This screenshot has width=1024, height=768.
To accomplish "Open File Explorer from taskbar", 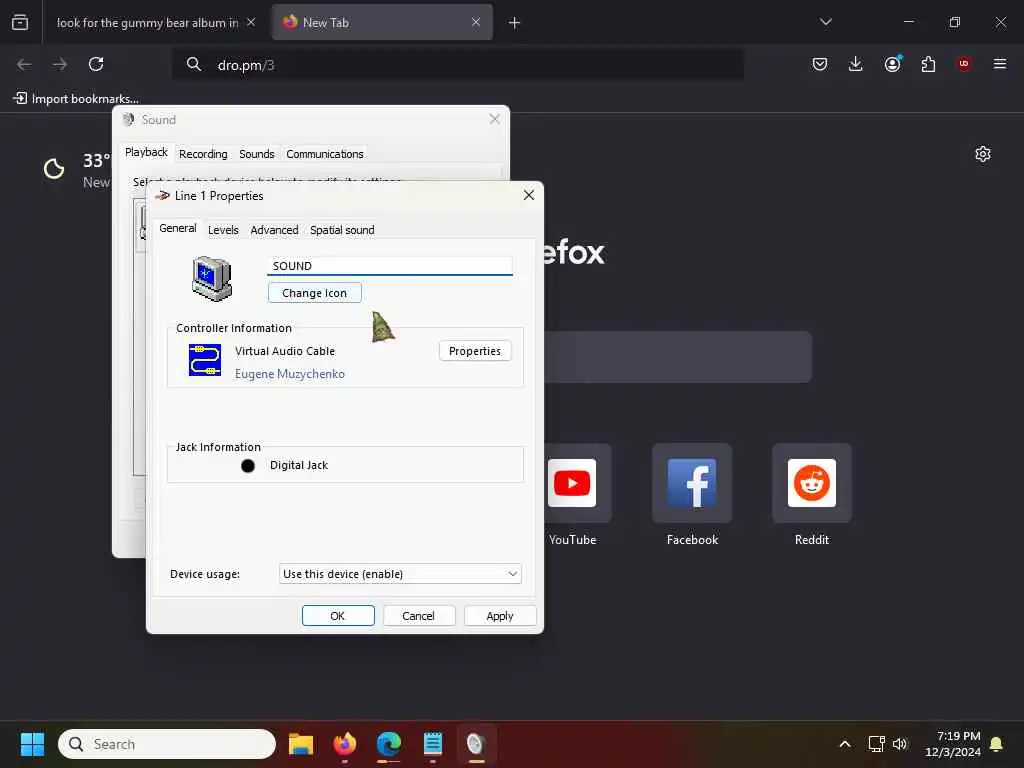I will 301,744.
